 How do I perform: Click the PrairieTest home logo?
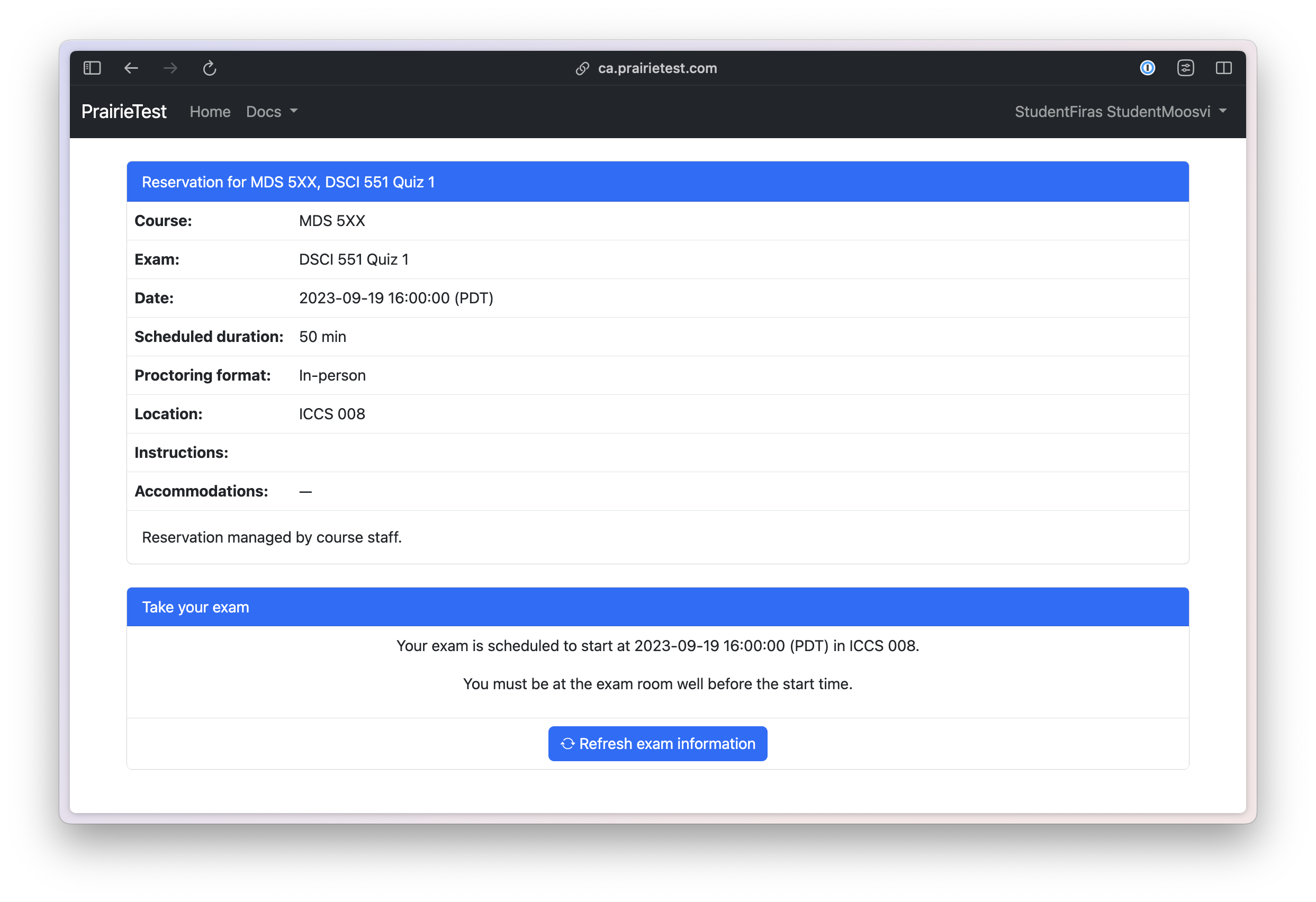pyautogui.click(x=124, y=111)
